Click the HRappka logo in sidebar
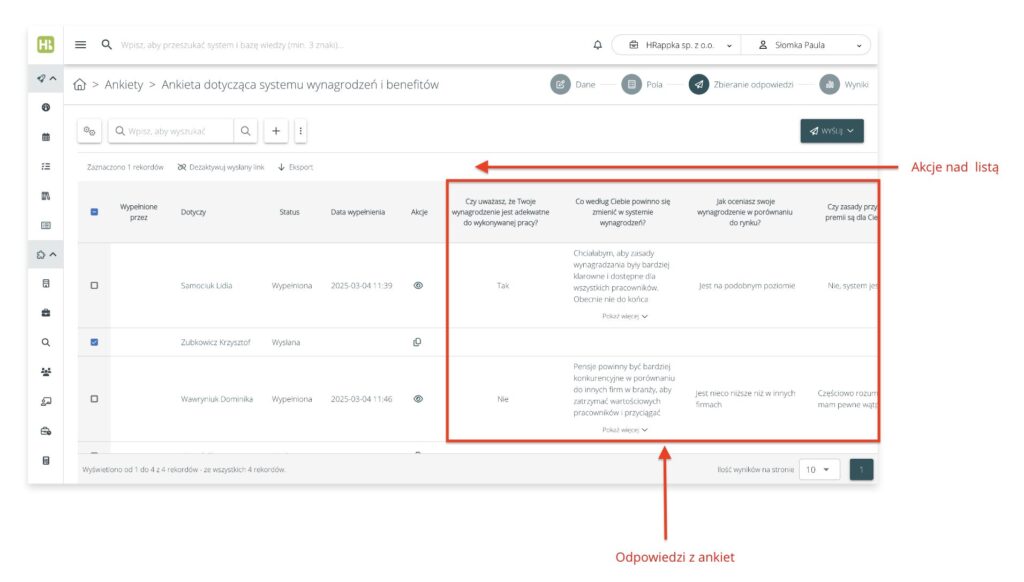The height and width of the screenshot is (582, 1024). pyautogui.click(x=46, y=45)
